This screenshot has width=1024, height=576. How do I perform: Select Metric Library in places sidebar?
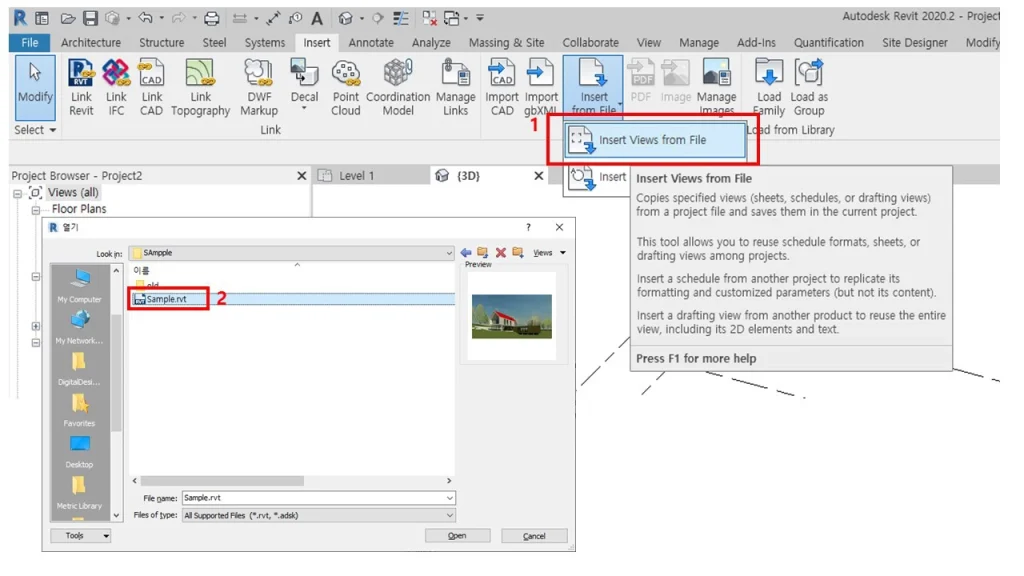(79, 493)
